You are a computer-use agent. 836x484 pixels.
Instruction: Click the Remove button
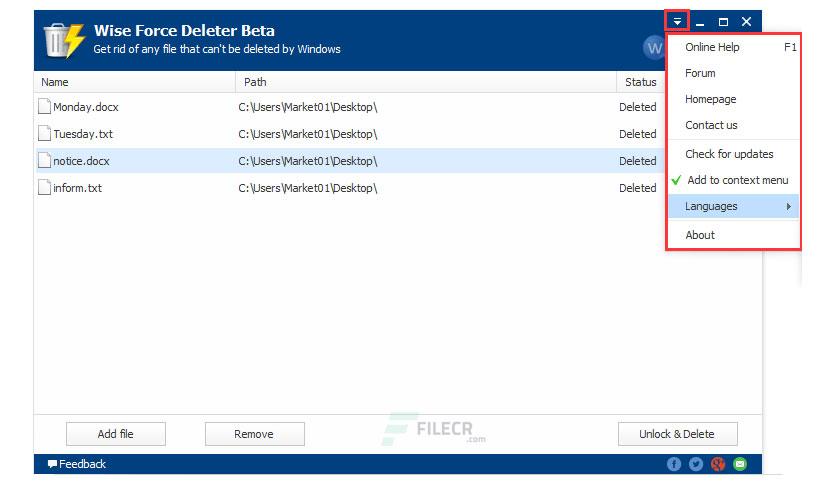coord(254,434)
